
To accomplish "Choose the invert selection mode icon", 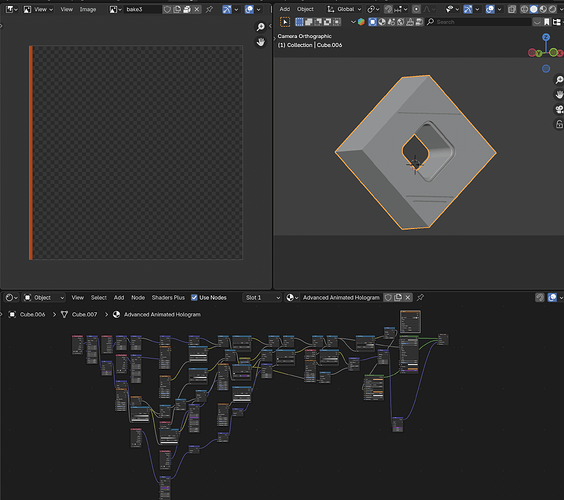I will click(327, 22).
